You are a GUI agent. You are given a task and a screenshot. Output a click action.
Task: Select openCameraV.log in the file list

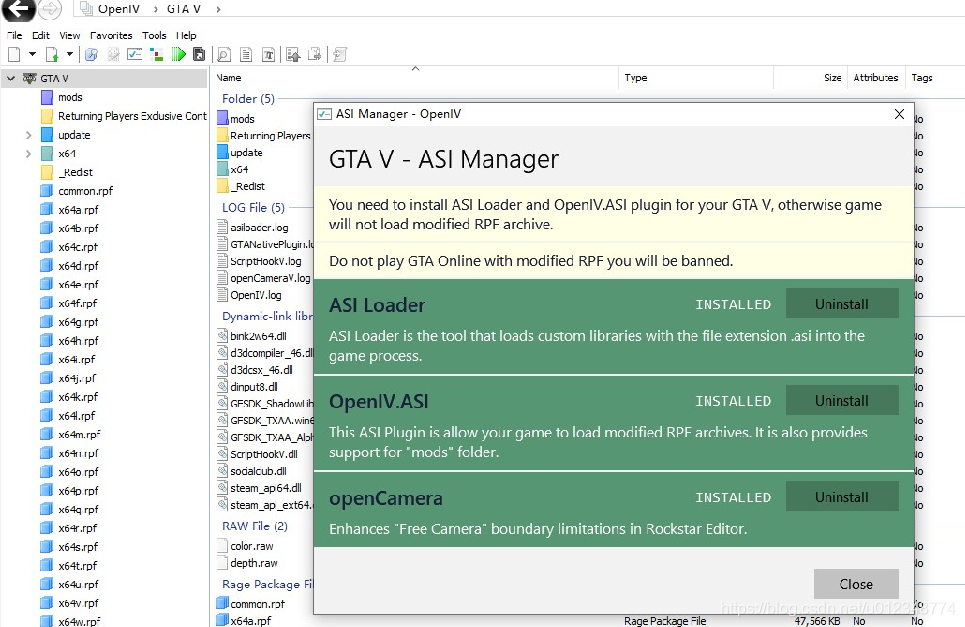click(264, 278)
